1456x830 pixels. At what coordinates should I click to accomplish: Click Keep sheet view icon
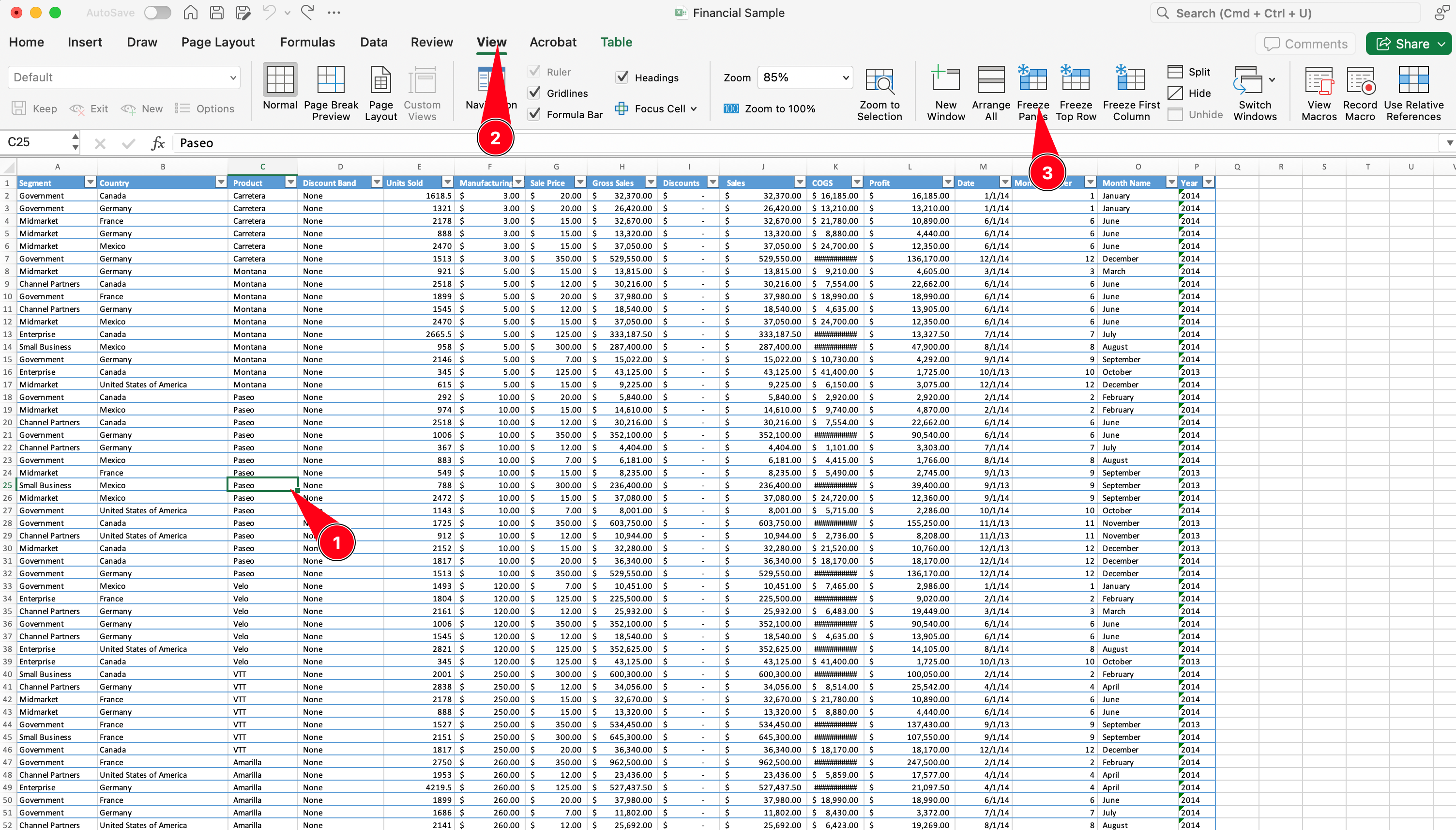click(19, 108)
